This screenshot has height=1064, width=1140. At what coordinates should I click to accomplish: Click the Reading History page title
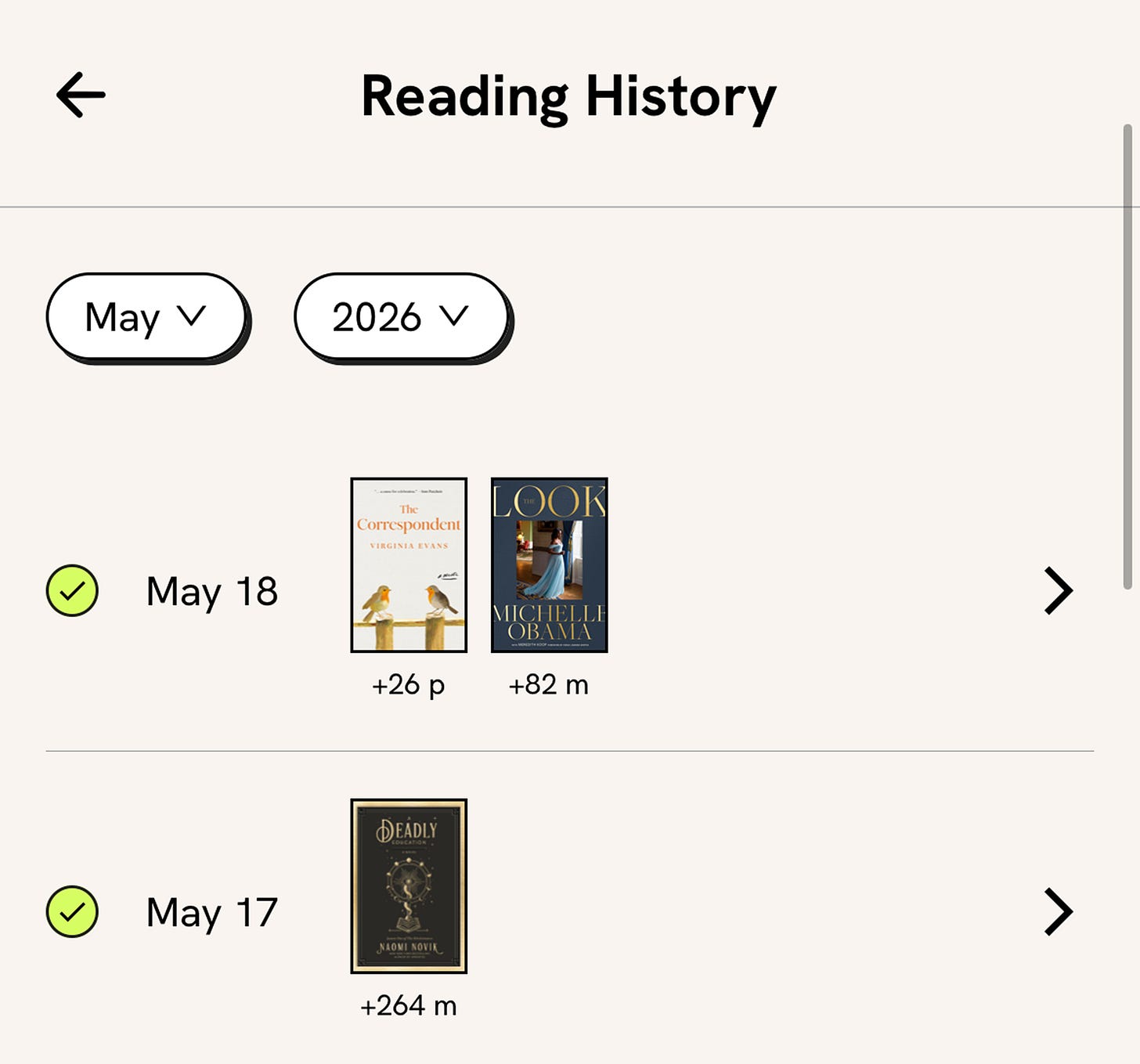click(569, 97)
